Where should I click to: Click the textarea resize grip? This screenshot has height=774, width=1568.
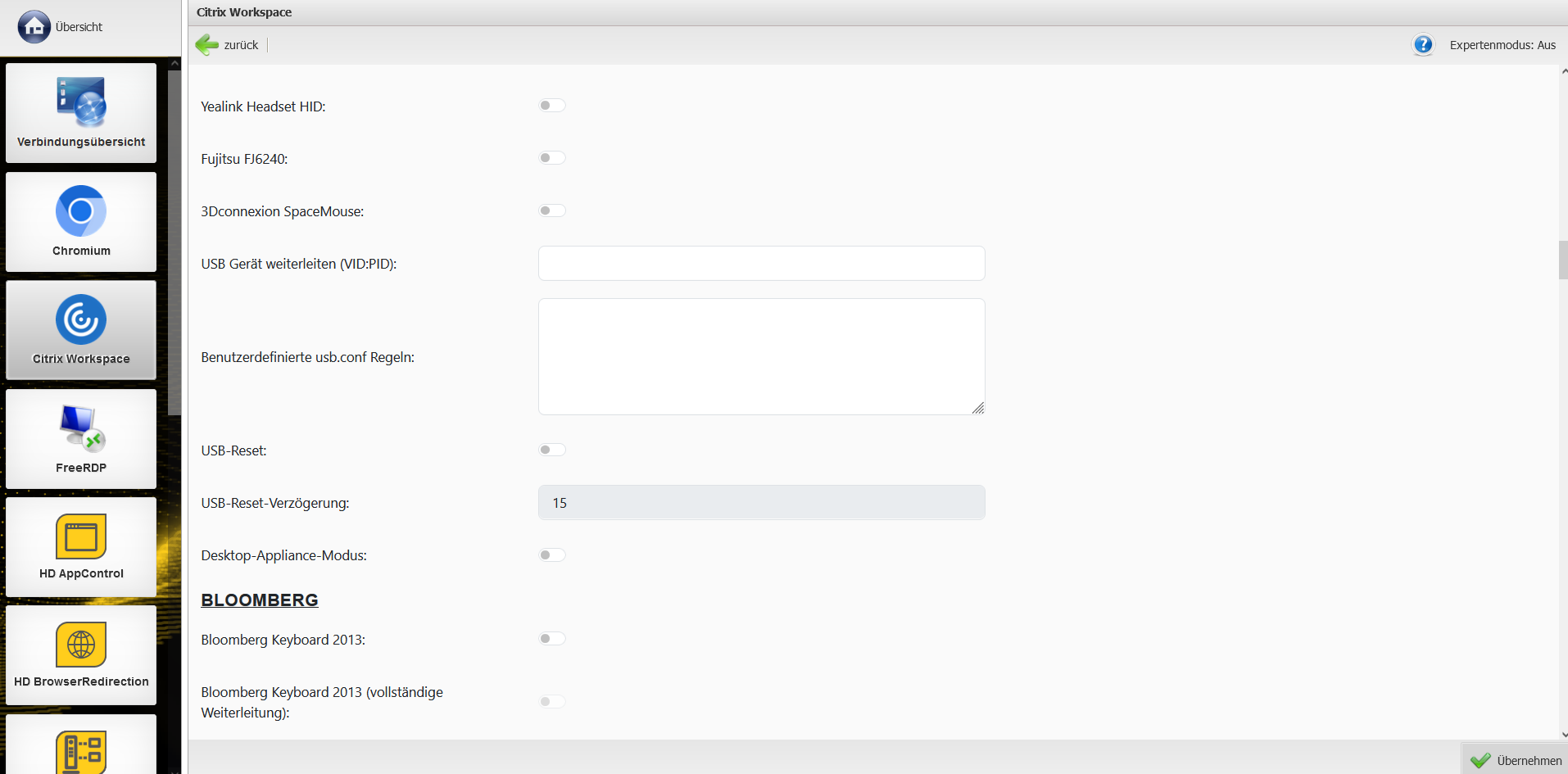click(978, 408)
